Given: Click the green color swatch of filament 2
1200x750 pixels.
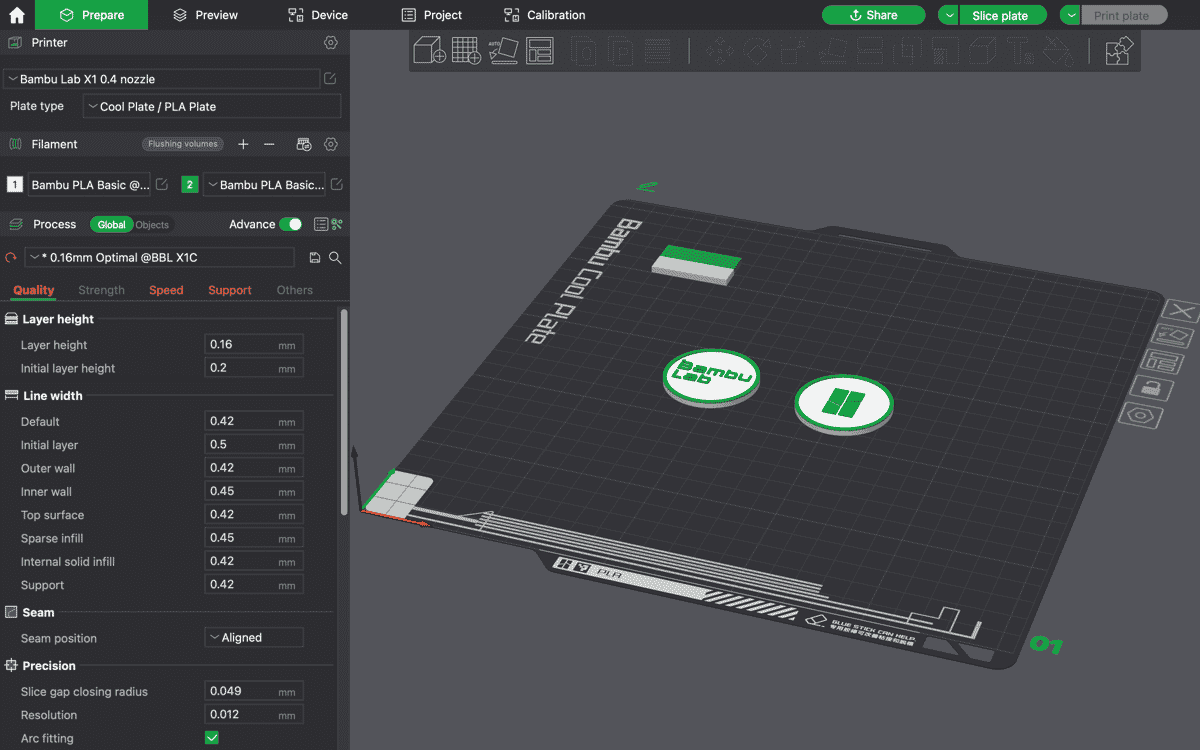Looking at the screenshot, I should click(x=190, y=184).
